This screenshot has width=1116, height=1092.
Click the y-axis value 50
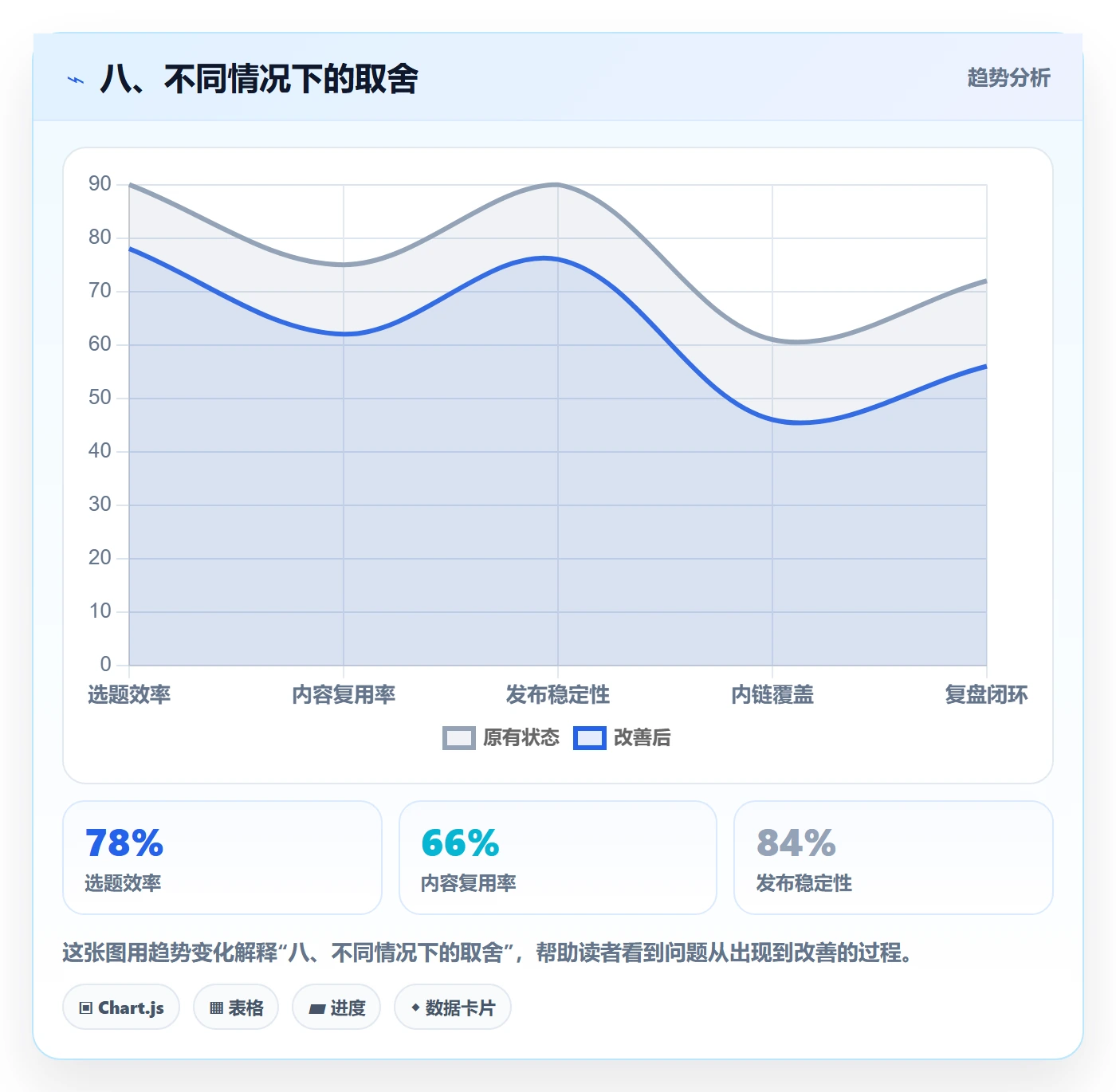point(100,398)
